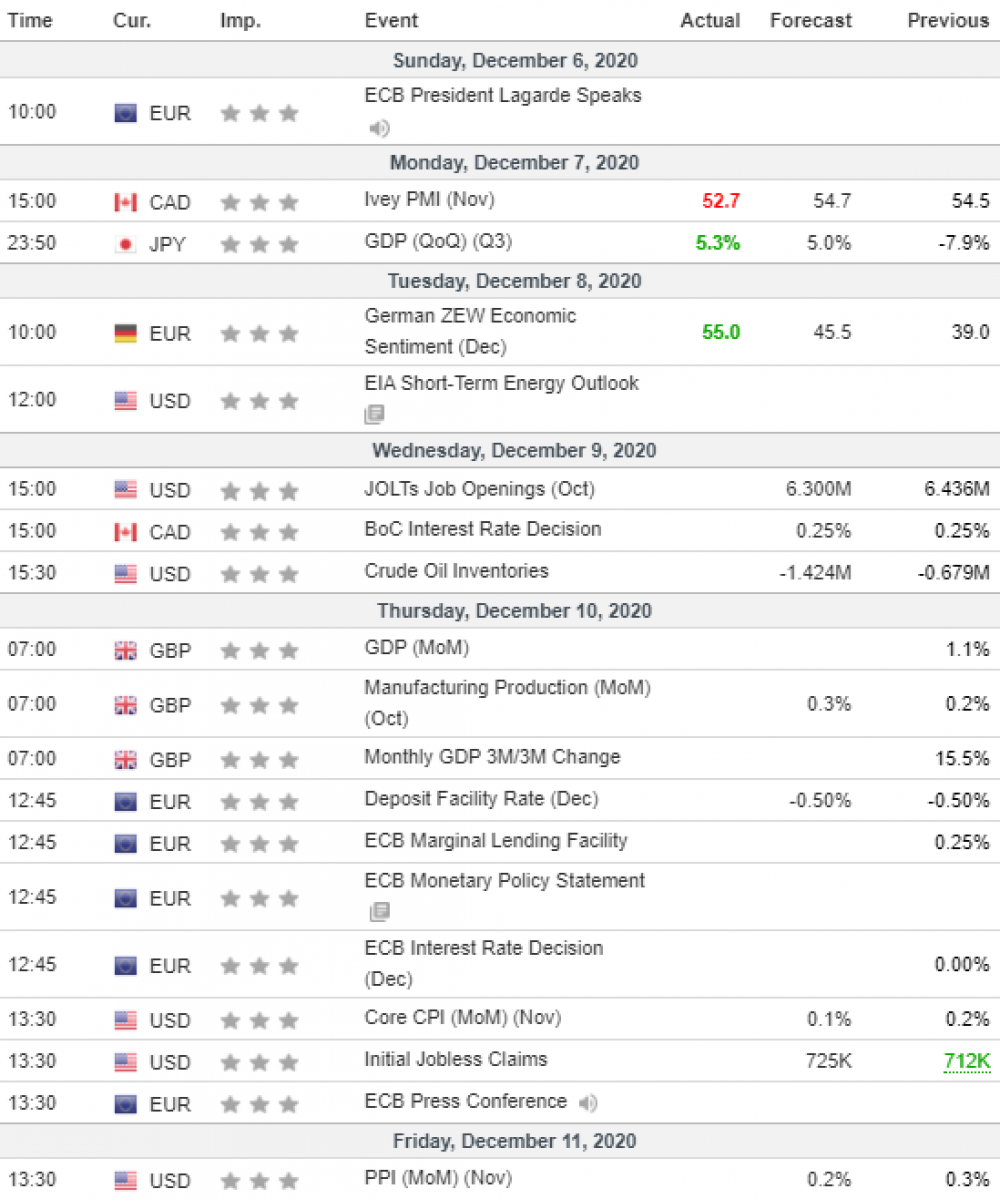Click the US flag in the Core CPI row
The height and width of the screenshot is (1199, 1000).
125,1021
